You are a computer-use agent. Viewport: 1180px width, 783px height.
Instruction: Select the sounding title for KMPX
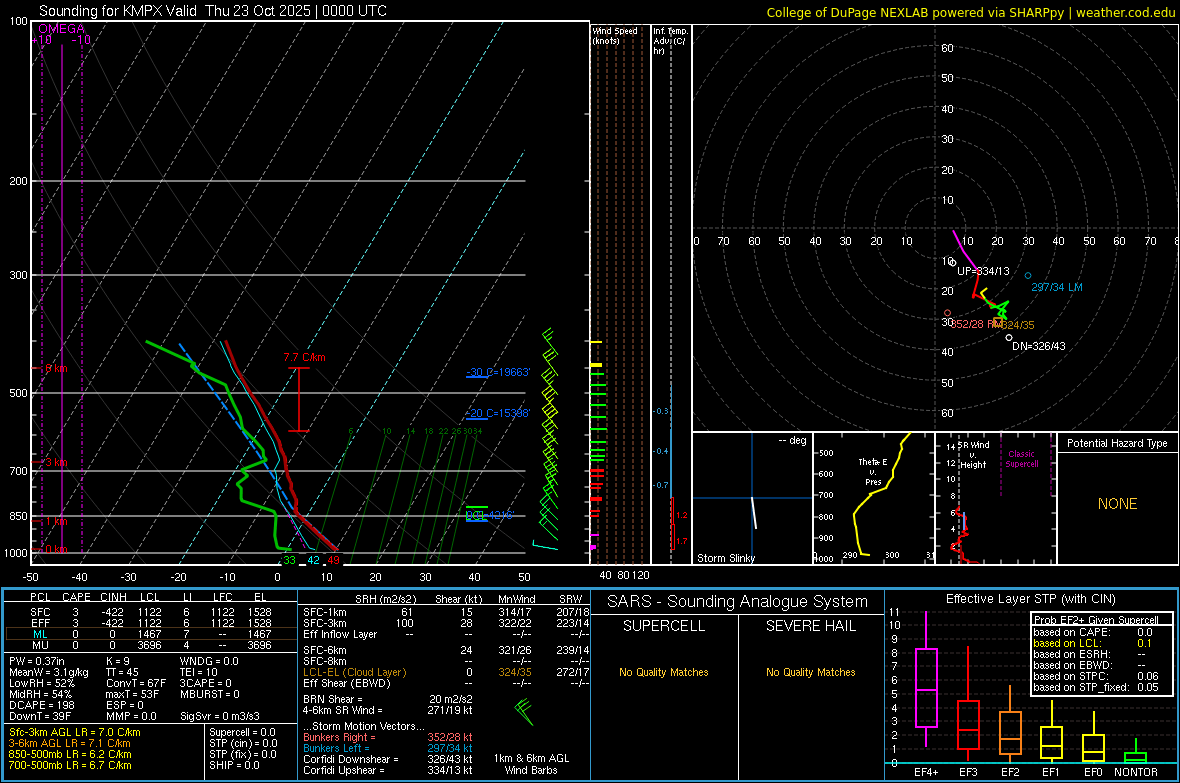(x=213, y=11)
